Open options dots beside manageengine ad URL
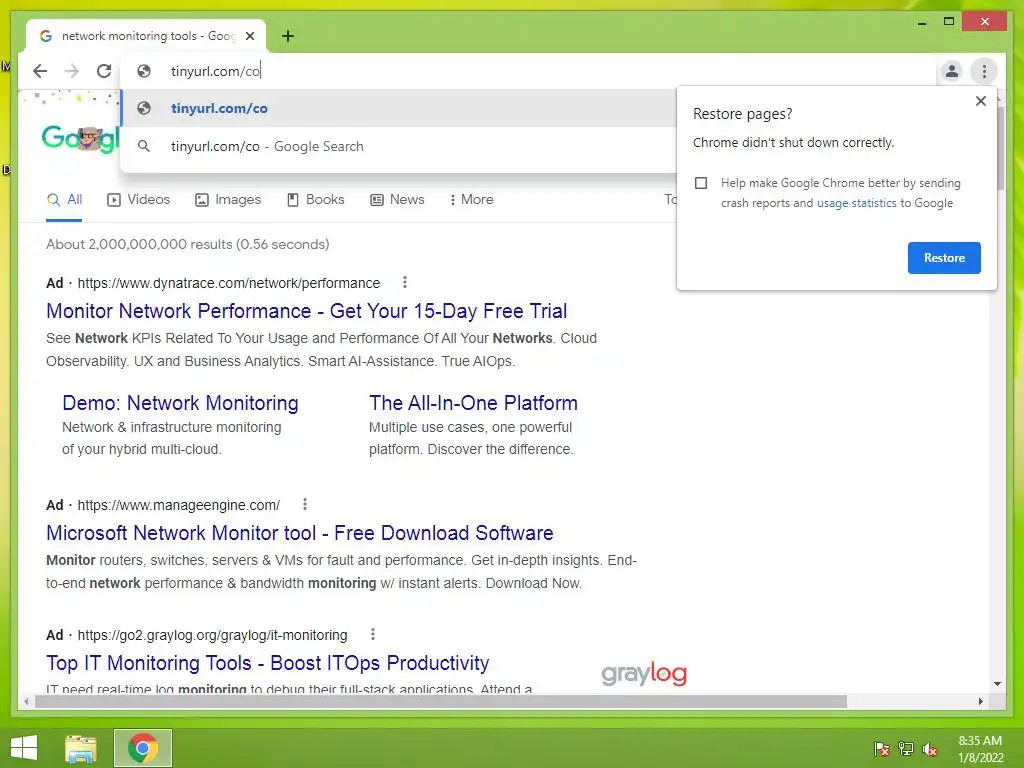Screen dimensions: 1024x768 [304, 504]
